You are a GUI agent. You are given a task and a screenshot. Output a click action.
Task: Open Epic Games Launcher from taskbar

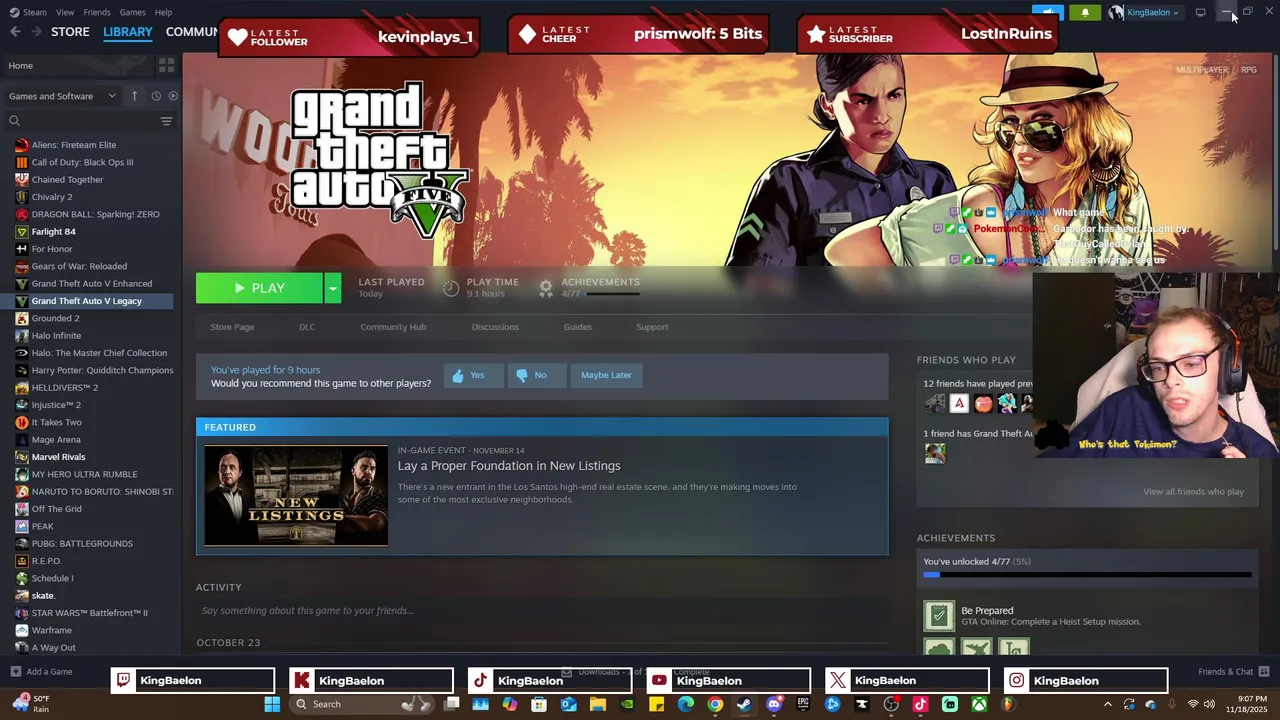point(803,704)
